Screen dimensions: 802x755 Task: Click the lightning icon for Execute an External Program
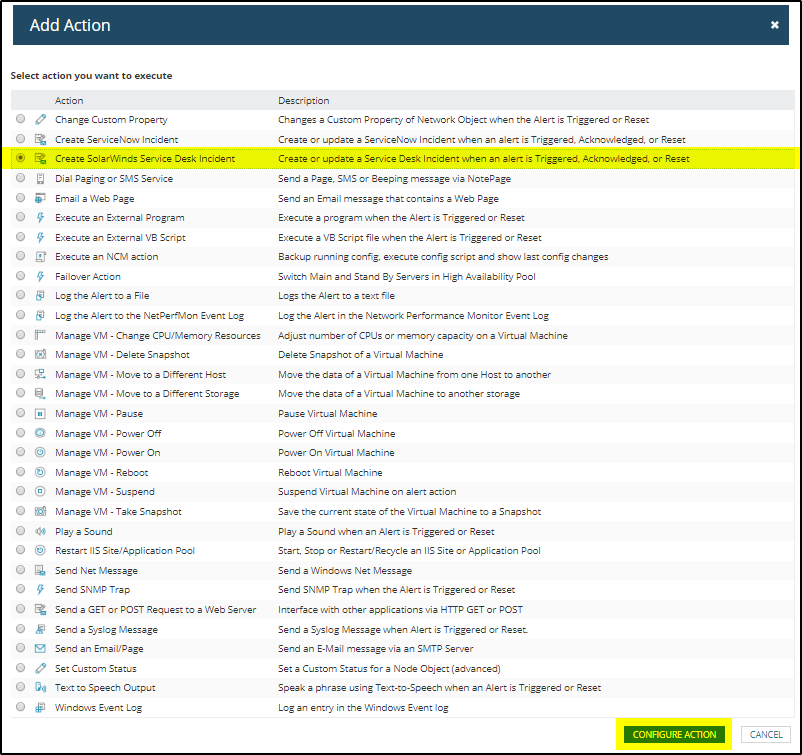pyautogui.click(x=40, y=217)
